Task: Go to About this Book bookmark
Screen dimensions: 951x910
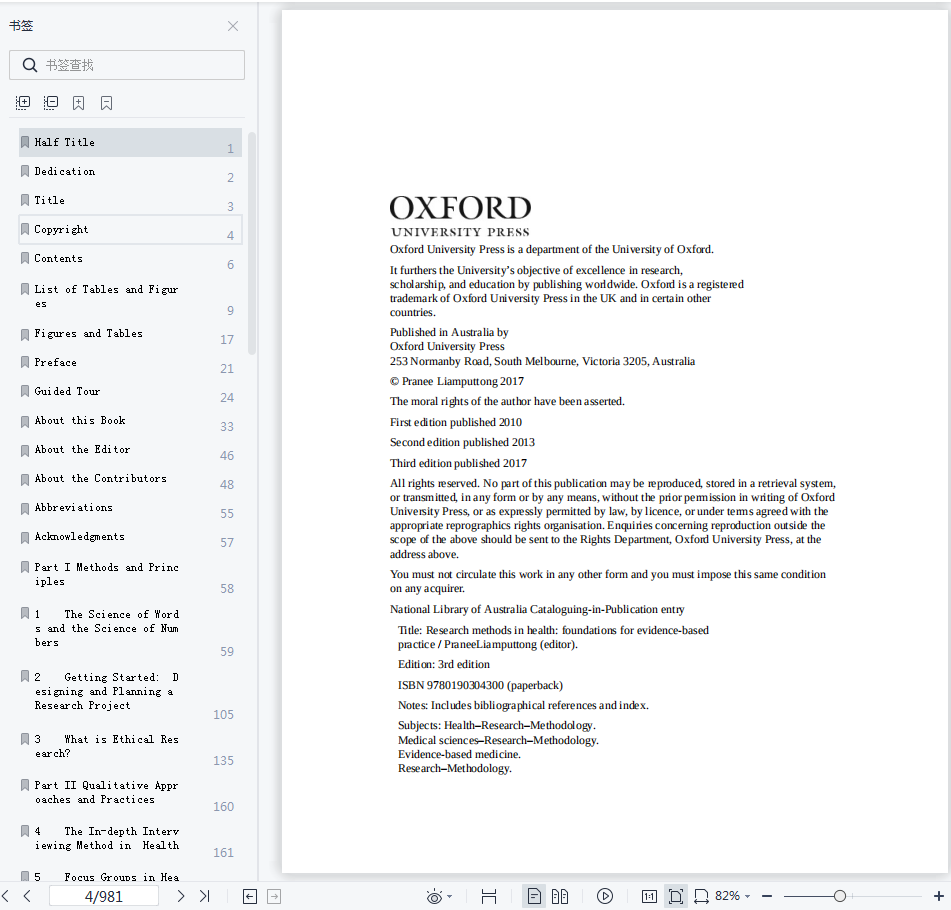Action: click(x=130, y=422)
